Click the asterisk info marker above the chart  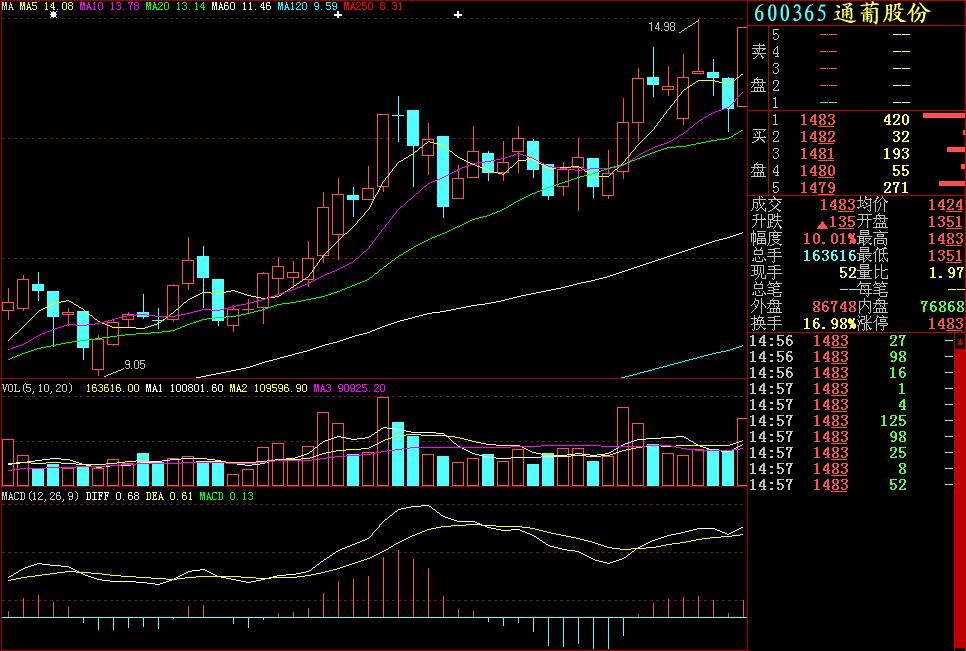click(x=54, y=15)
